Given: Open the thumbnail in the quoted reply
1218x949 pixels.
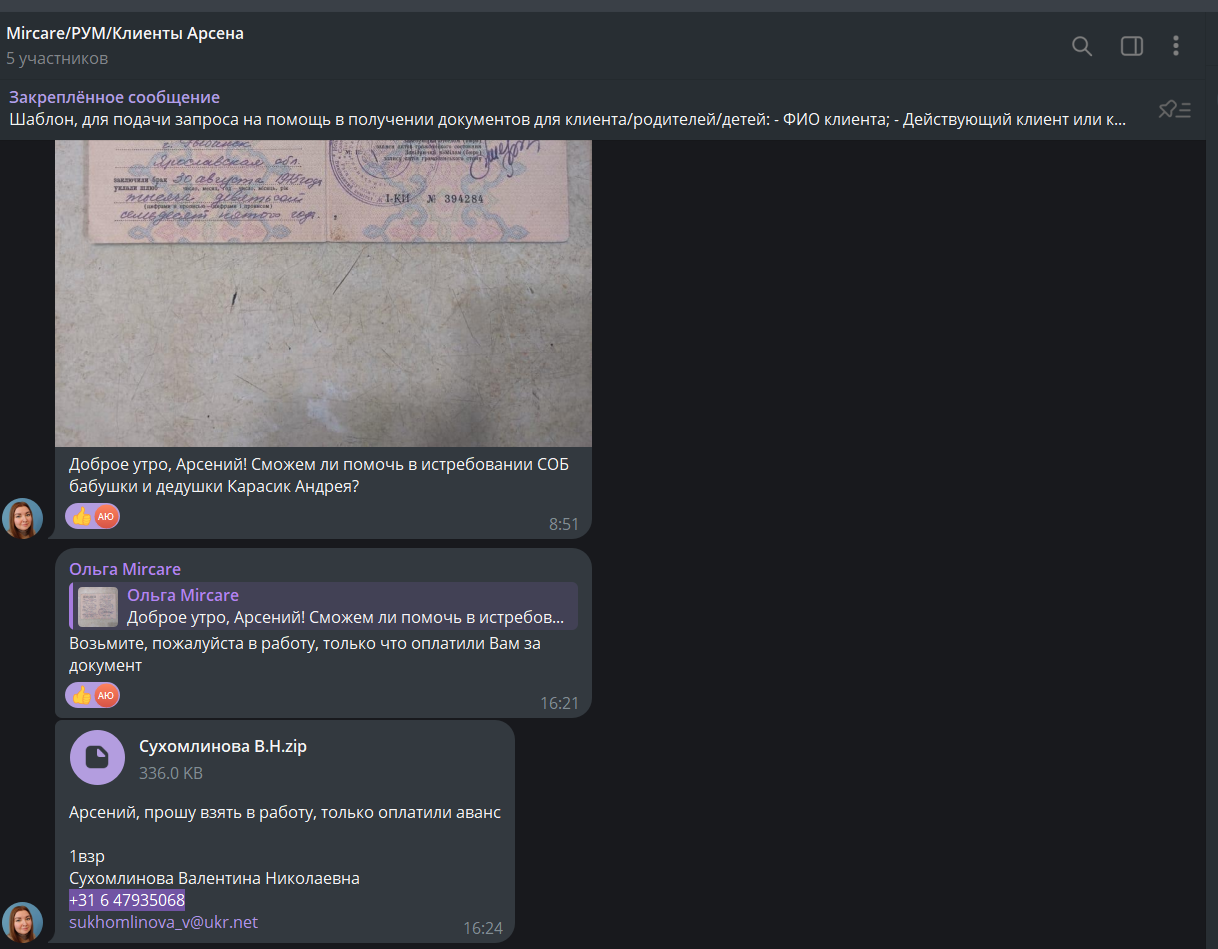Looking at the screenshot, I should (98, 606).
